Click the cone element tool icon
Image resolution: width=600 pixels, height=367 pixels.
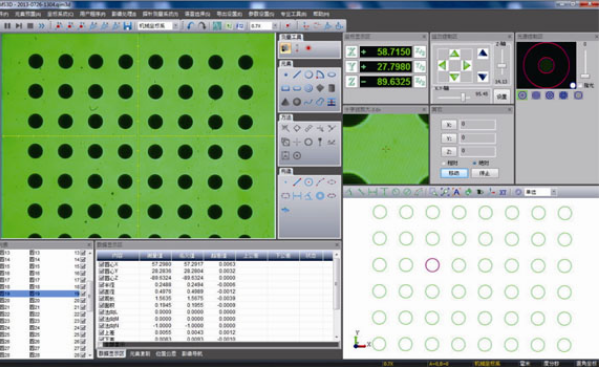[x=285, y=102]
